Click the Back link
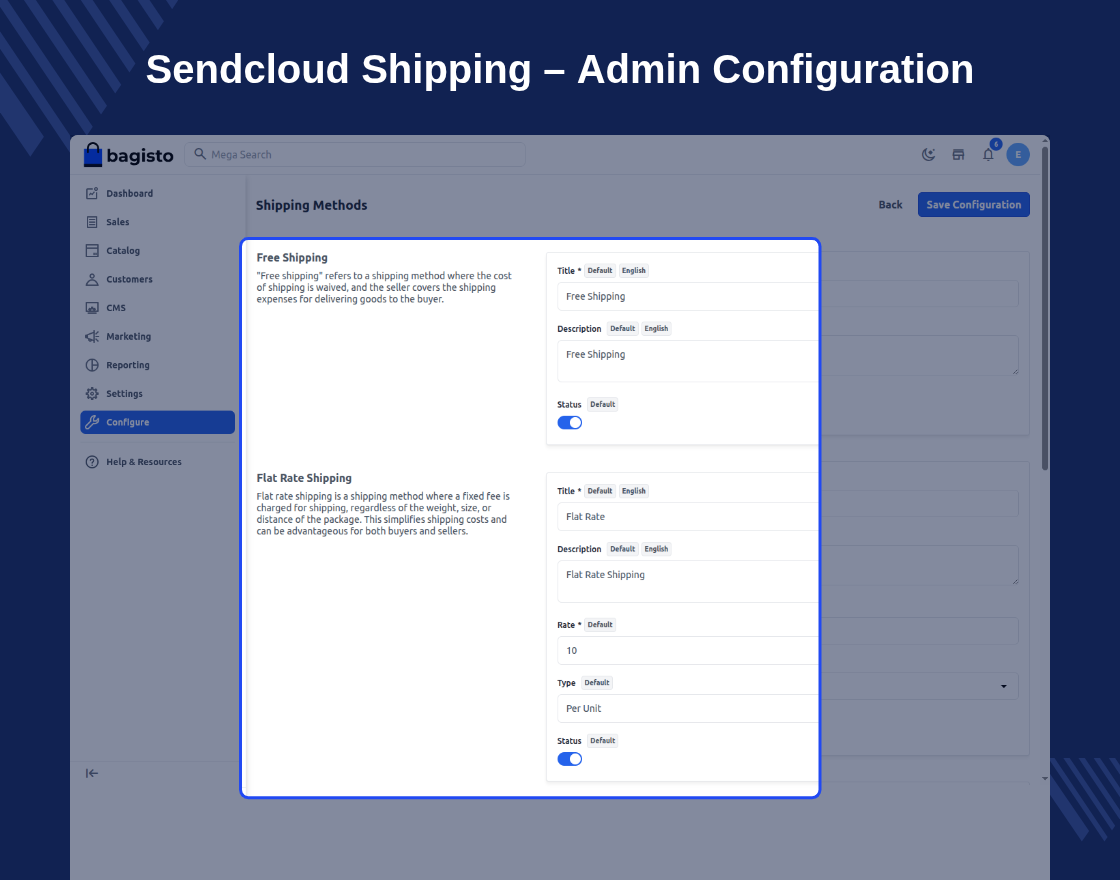Viewport: 1120px width, 880px height. click(x=890, y=205)
